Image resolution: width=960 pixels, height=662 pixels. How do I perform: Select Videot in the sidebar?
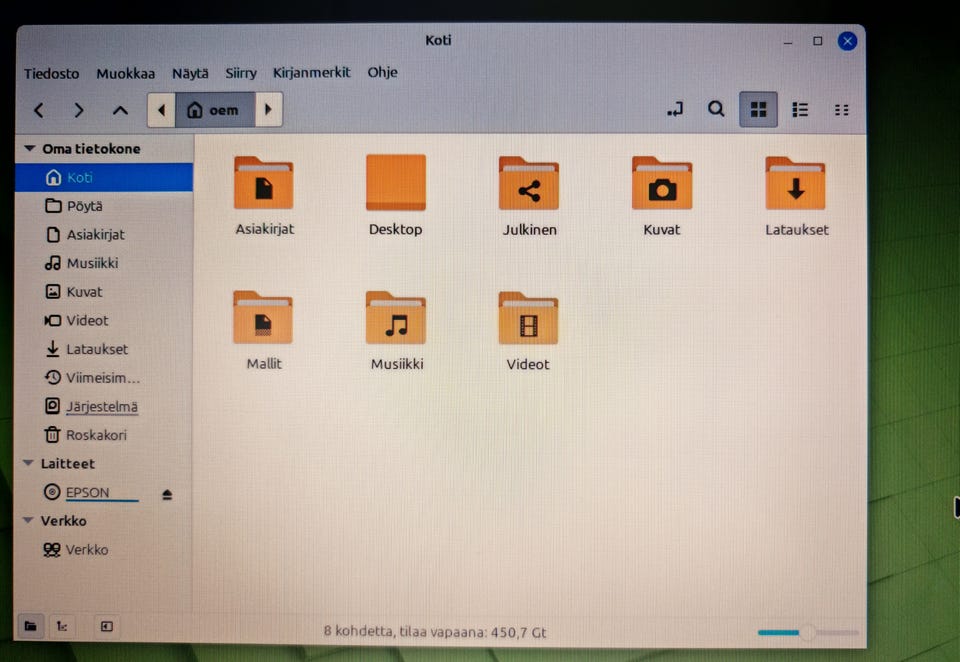pos(103,320)
